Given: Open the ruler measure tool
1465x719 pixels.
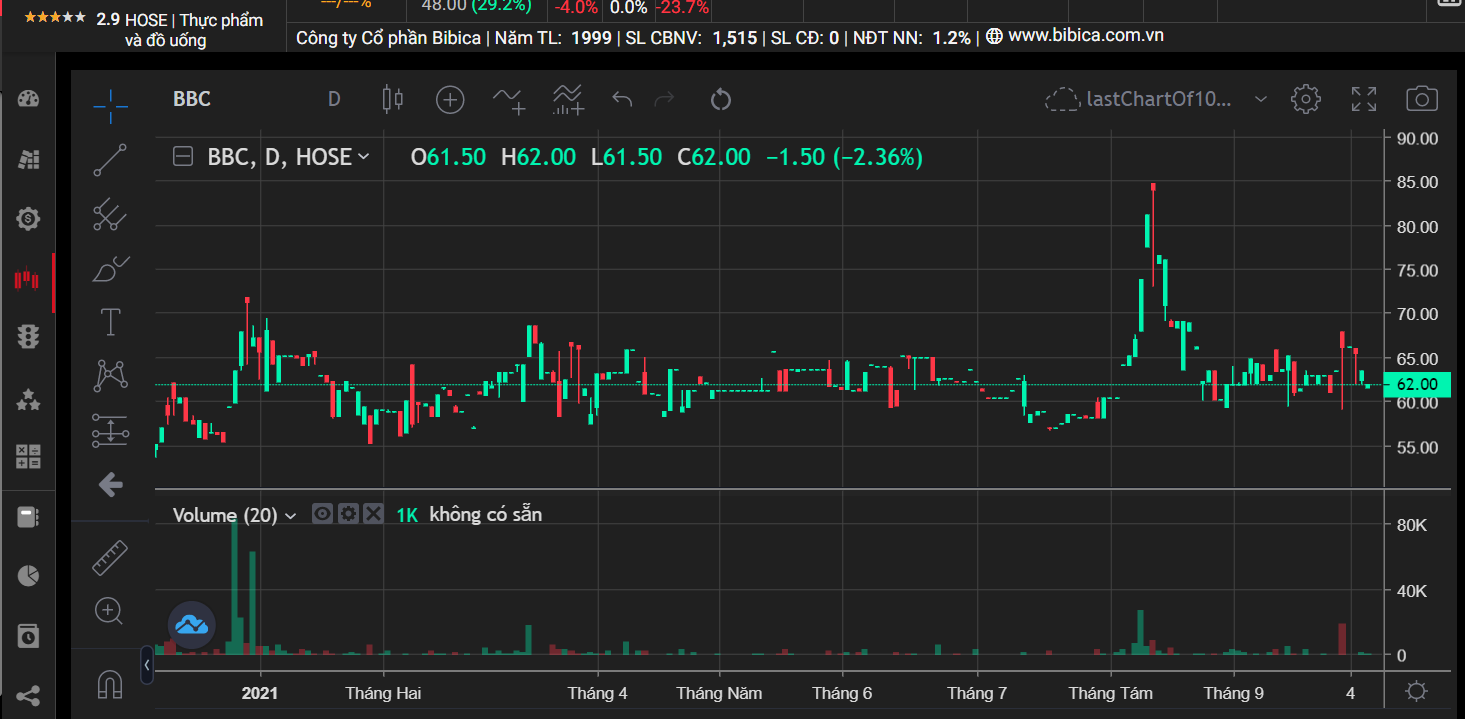Looking at the screenshot, I should [110, 558].
